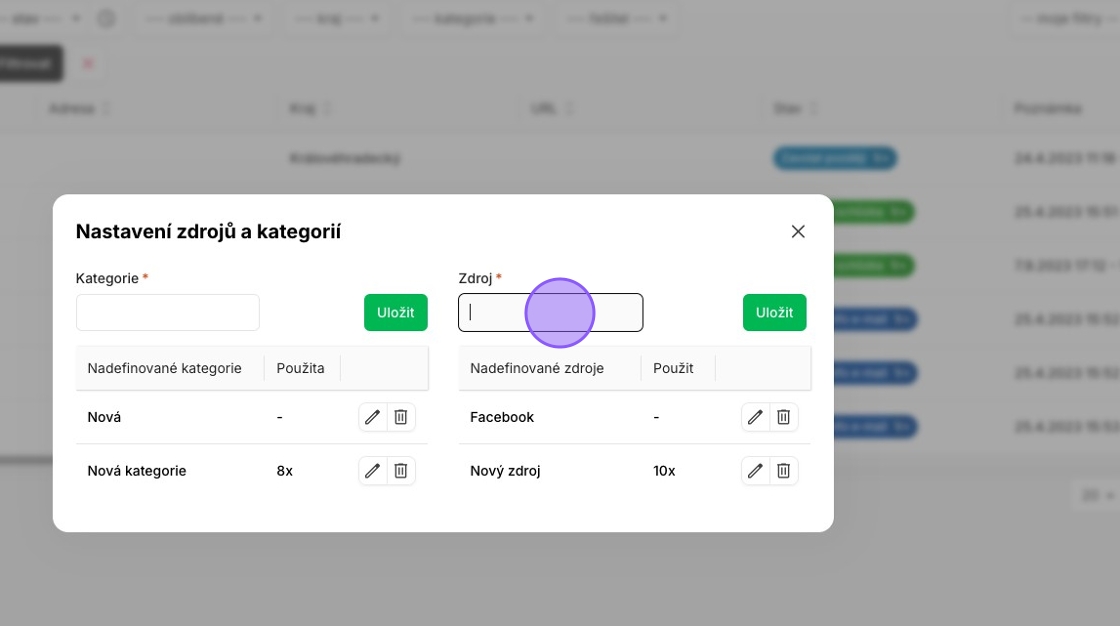Focus the Kategorie input field
Screen dimensions: 1120x626
(x=168, y=312)
